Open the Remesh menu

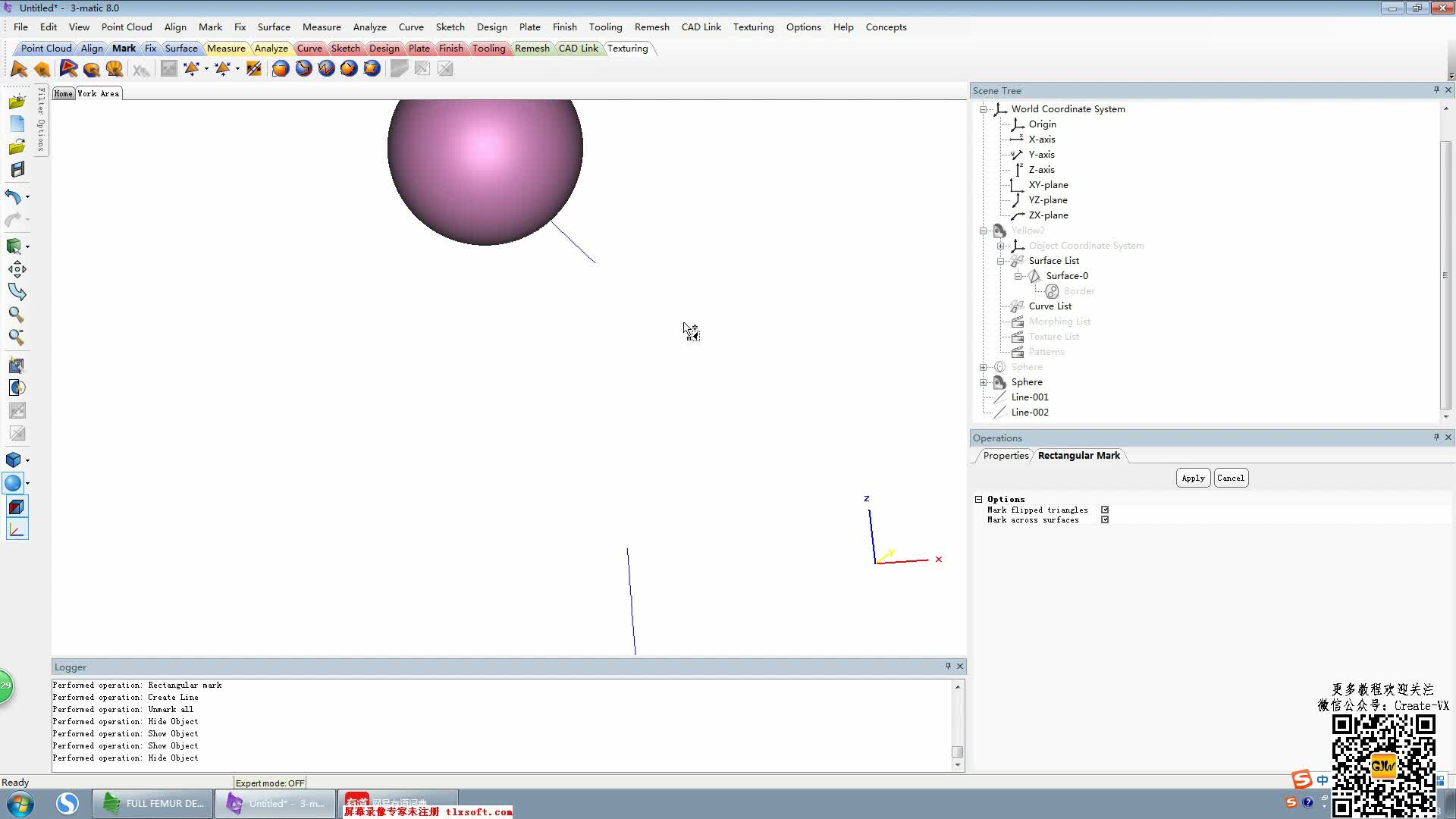coord(651,27)
